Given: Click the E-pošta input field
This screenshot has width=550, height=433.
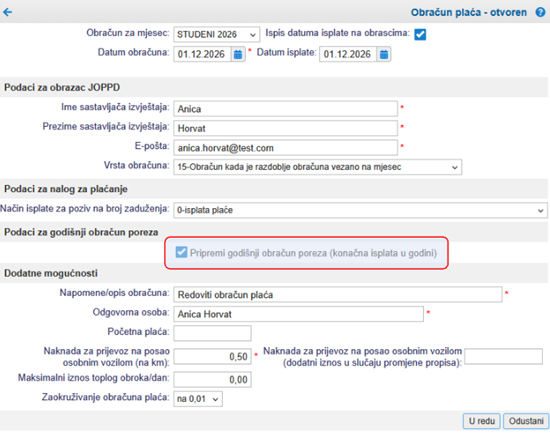Looking at the screenshot, I should click(x=286, y=148).
